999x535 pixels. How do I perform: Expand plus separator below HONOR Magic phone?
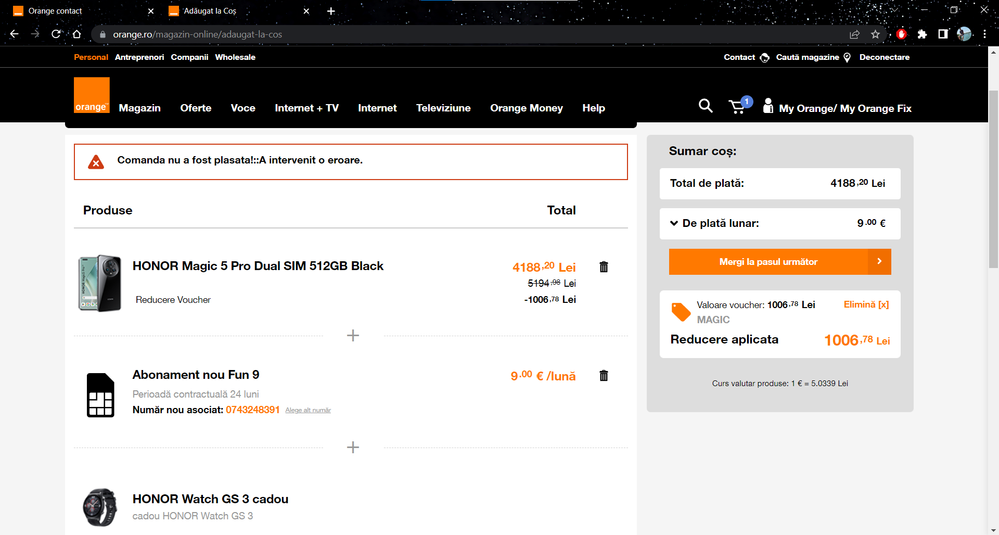(352, 336)
